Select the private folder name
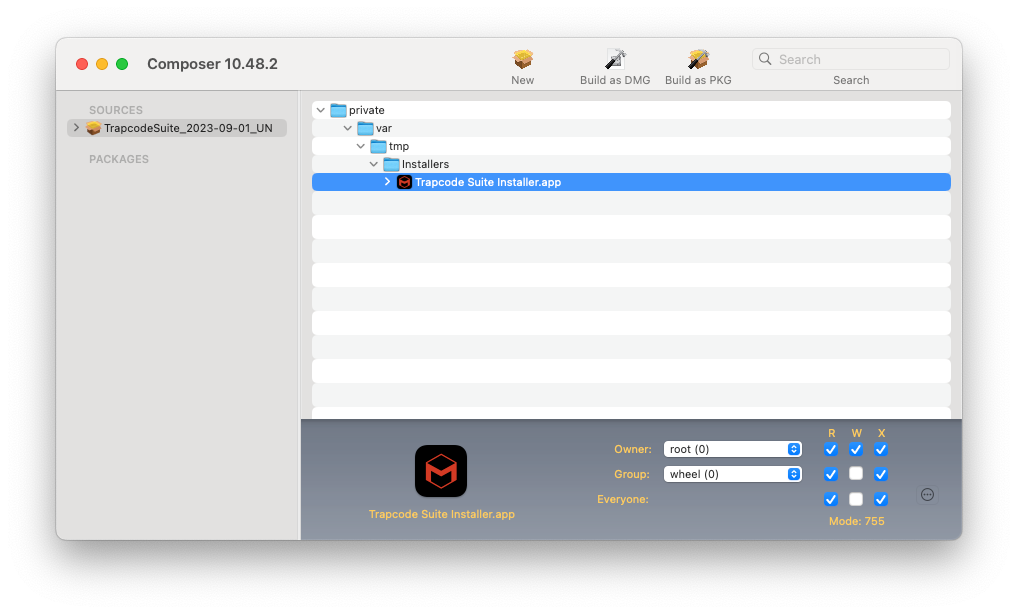 [x=367, y=110]
